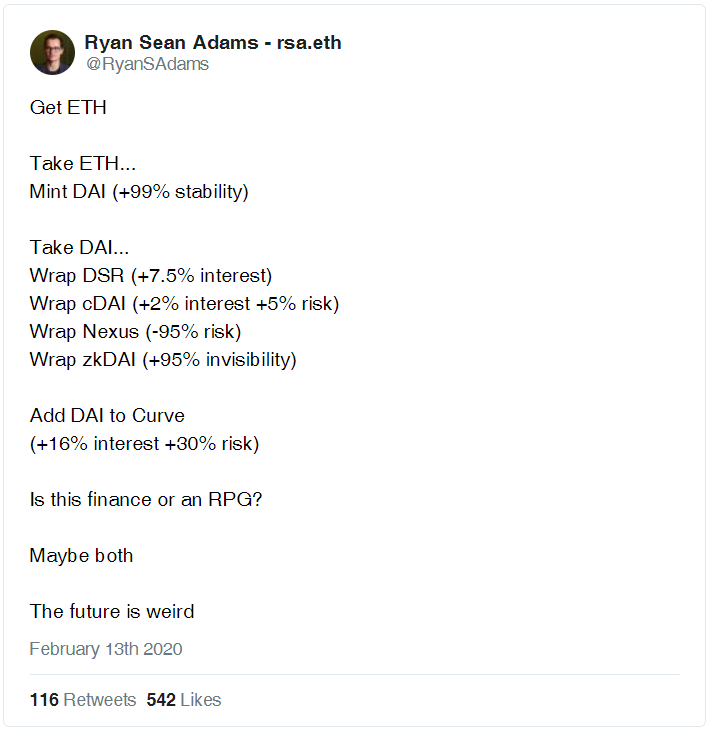Click the February 13th 2020 timestamp

tap(106, 649)
